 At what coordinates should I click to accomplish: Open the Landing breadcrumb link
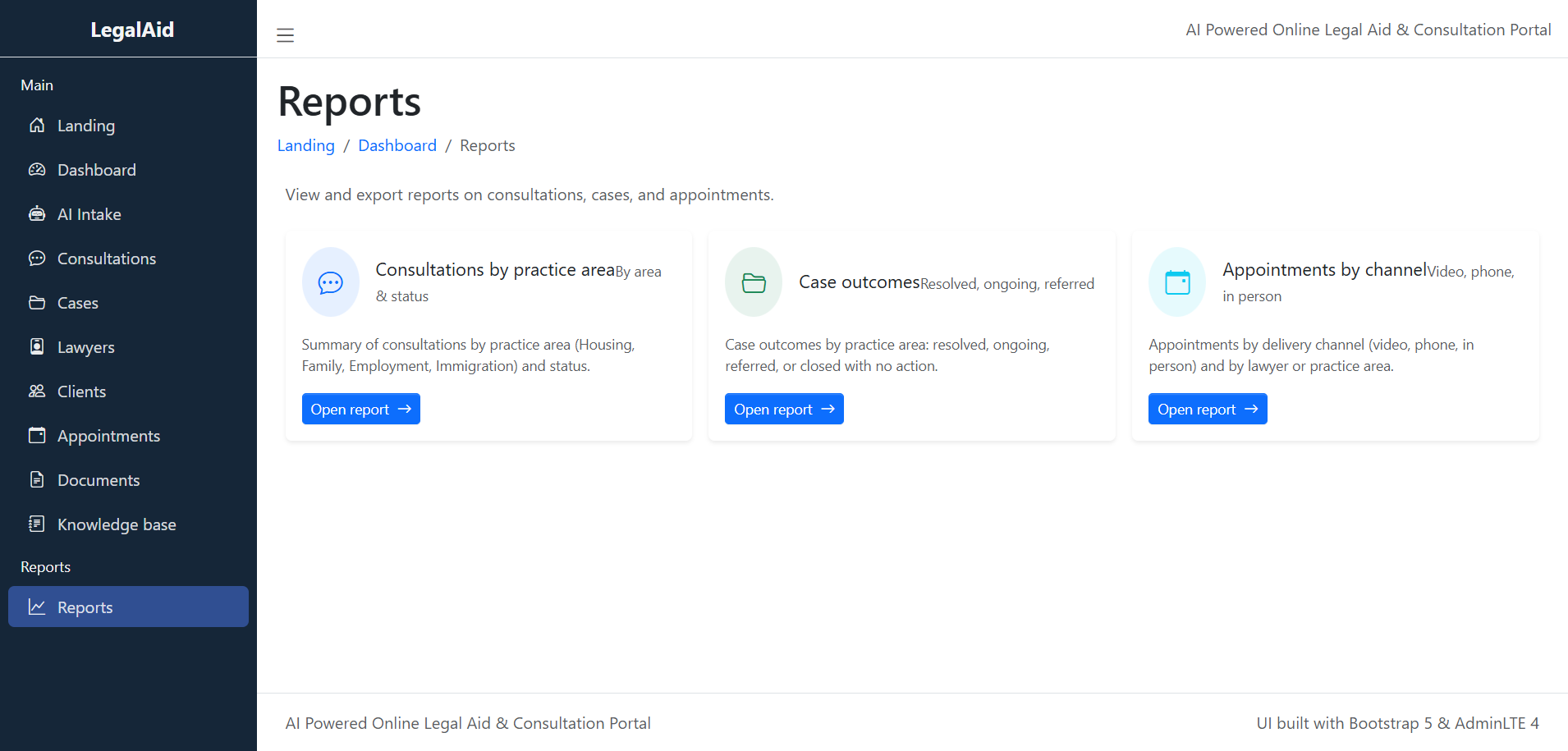[305, 144]
